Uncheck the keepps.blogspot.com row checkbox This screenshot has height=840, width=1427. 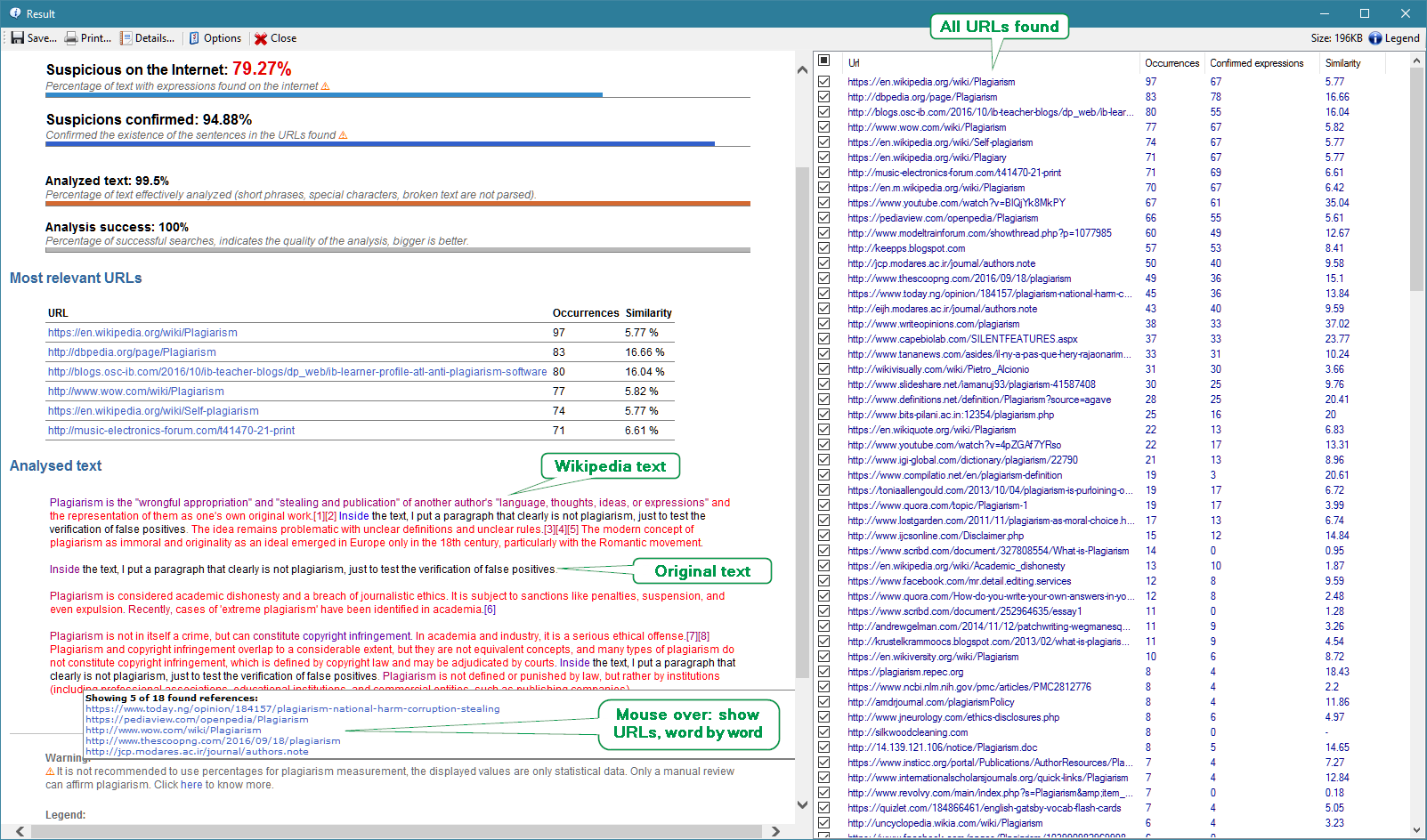click(x=824, y=248)
